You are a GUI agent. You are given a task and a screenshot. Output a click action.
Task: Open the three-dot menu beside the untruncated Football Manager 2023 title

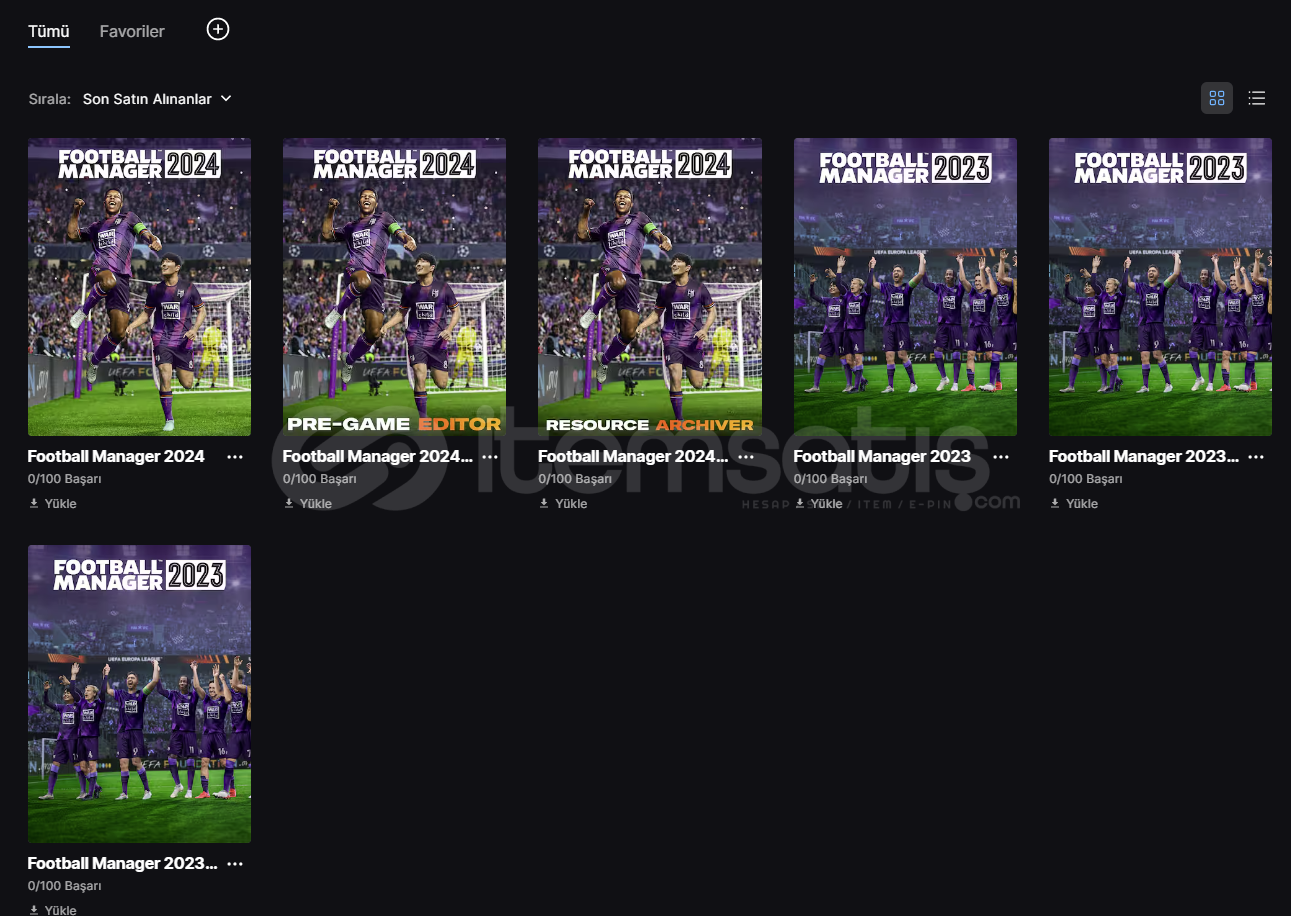[x=1001, y=456]
